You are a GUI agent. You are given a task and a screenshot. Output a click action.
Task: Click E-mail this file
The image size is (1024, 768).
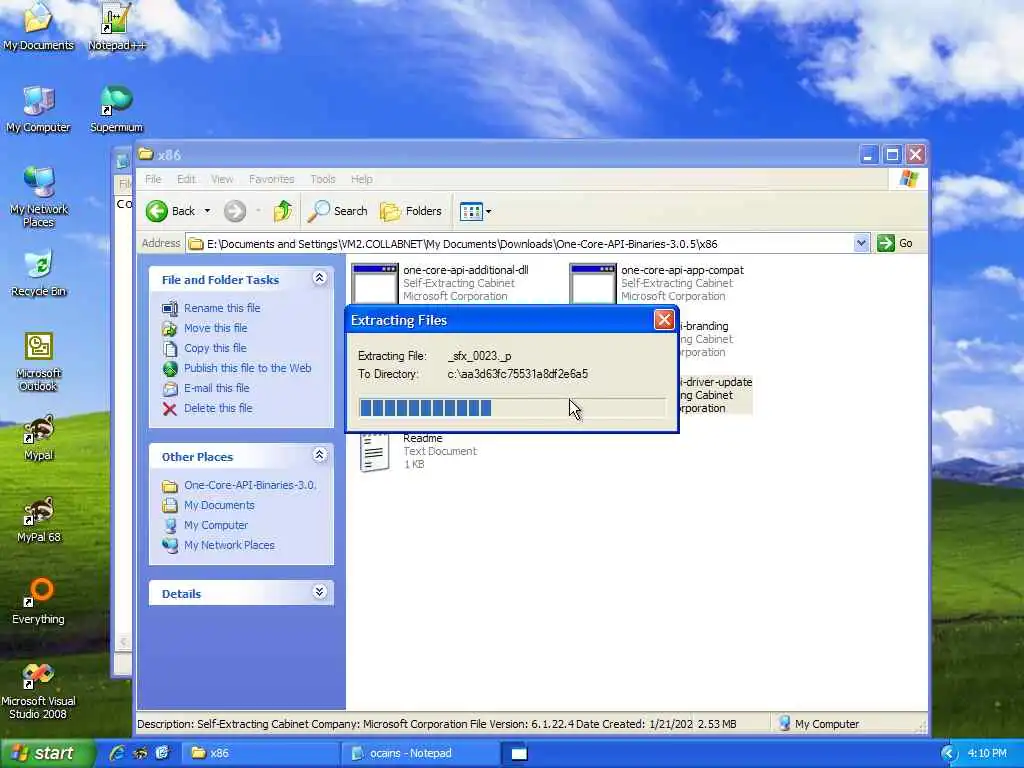(x=216, y=388)
